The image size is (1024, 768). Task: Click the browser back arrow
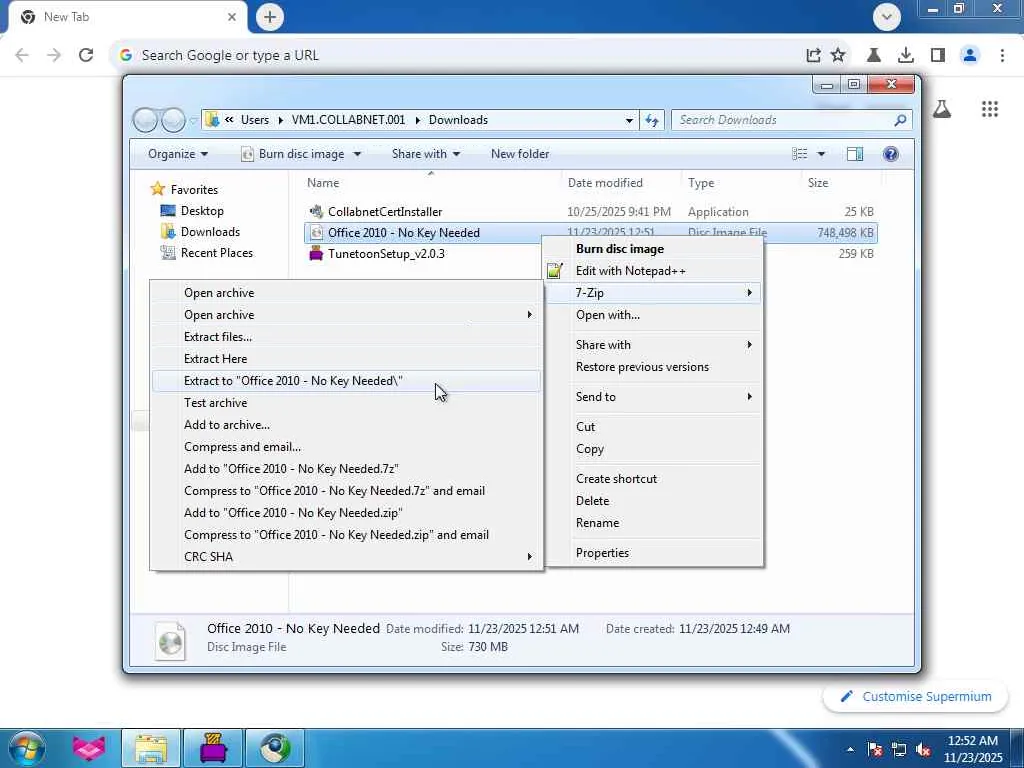click(22, 56)
